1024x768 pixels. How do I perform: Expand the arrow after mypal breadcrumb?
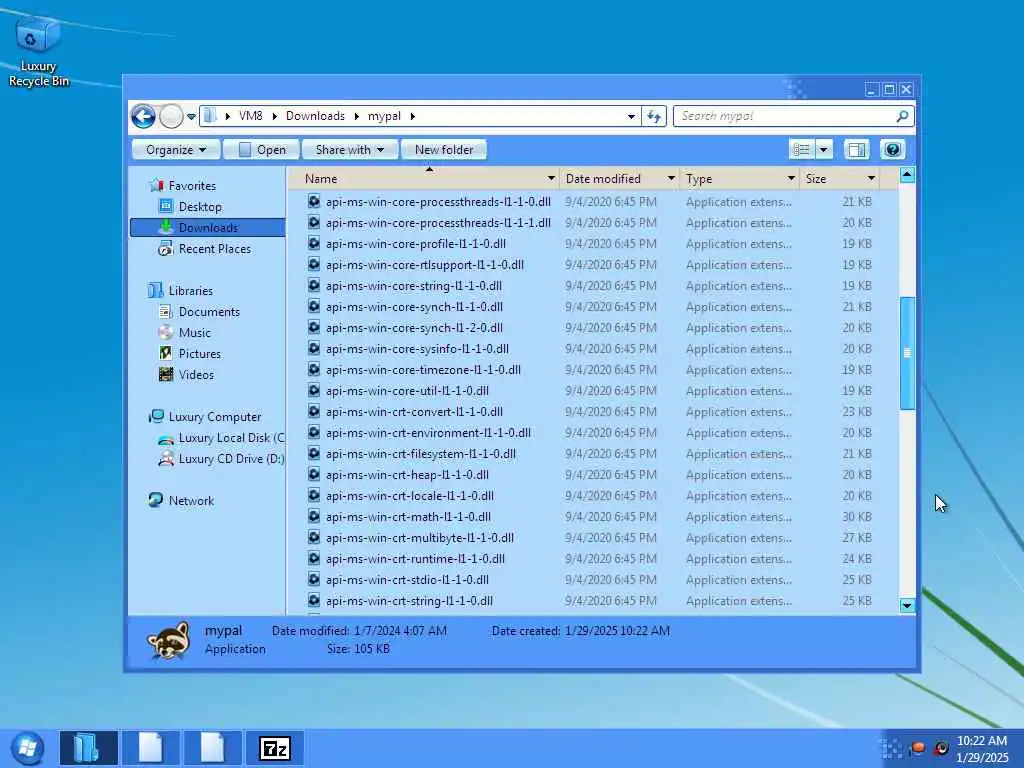tap(413, 116)
